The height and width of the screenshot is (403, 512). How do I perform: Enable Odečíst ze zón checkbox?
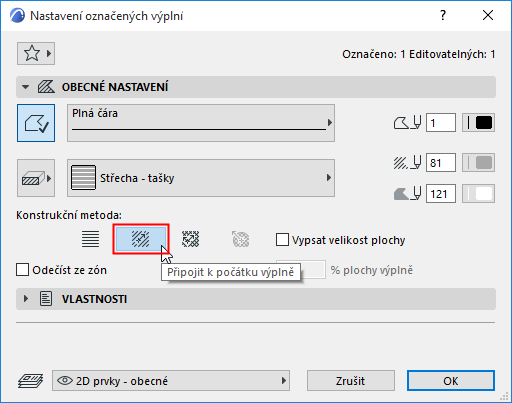pos(22,270)
